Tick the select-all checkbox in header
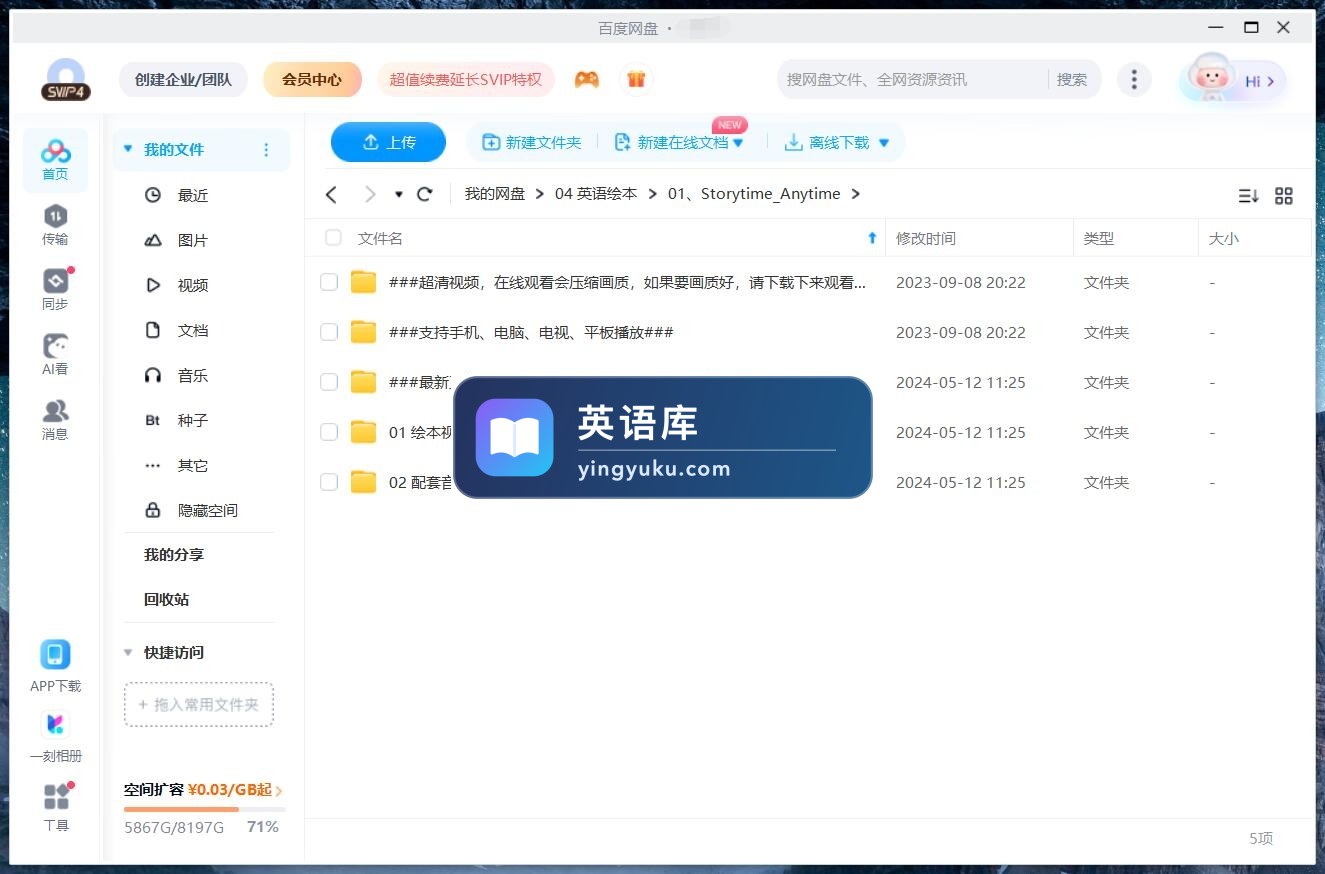The image size is (1325, 874). pos(333,238)
